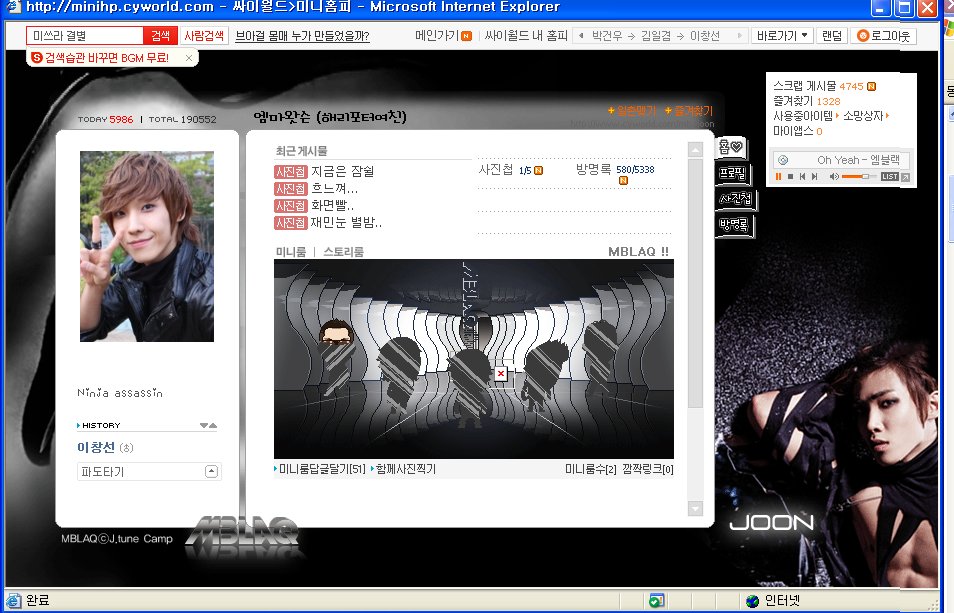Open the 홈 side tab
The image size is (954, 613).
731,148
